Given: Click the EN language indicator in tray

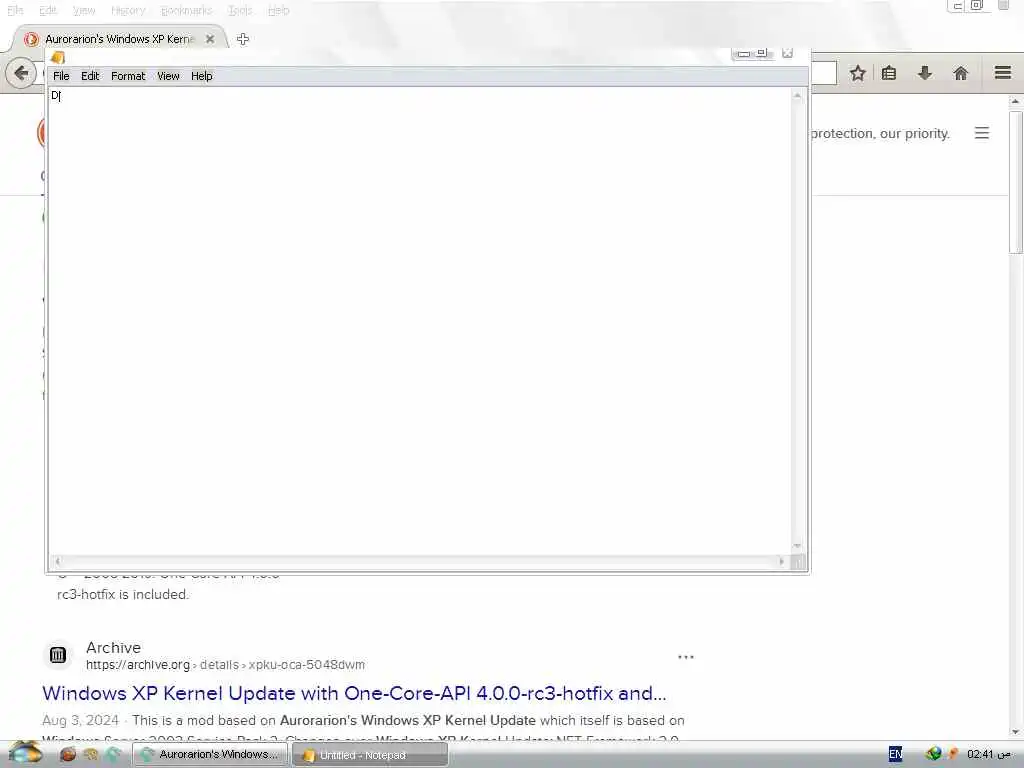Looking at the screenshot, I should (x=895, y=754).
